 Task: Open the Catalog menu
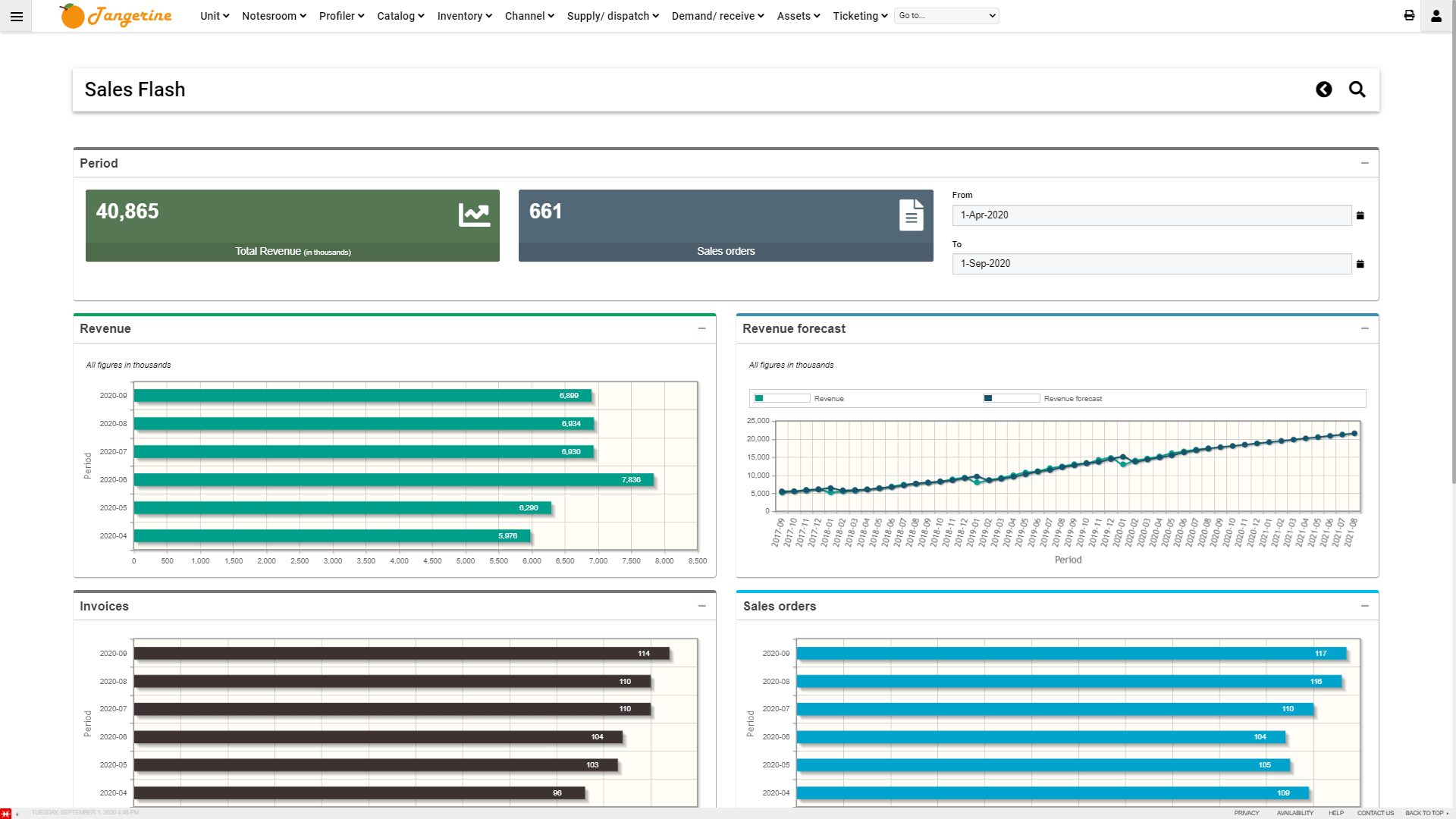(x=400, y=16)
